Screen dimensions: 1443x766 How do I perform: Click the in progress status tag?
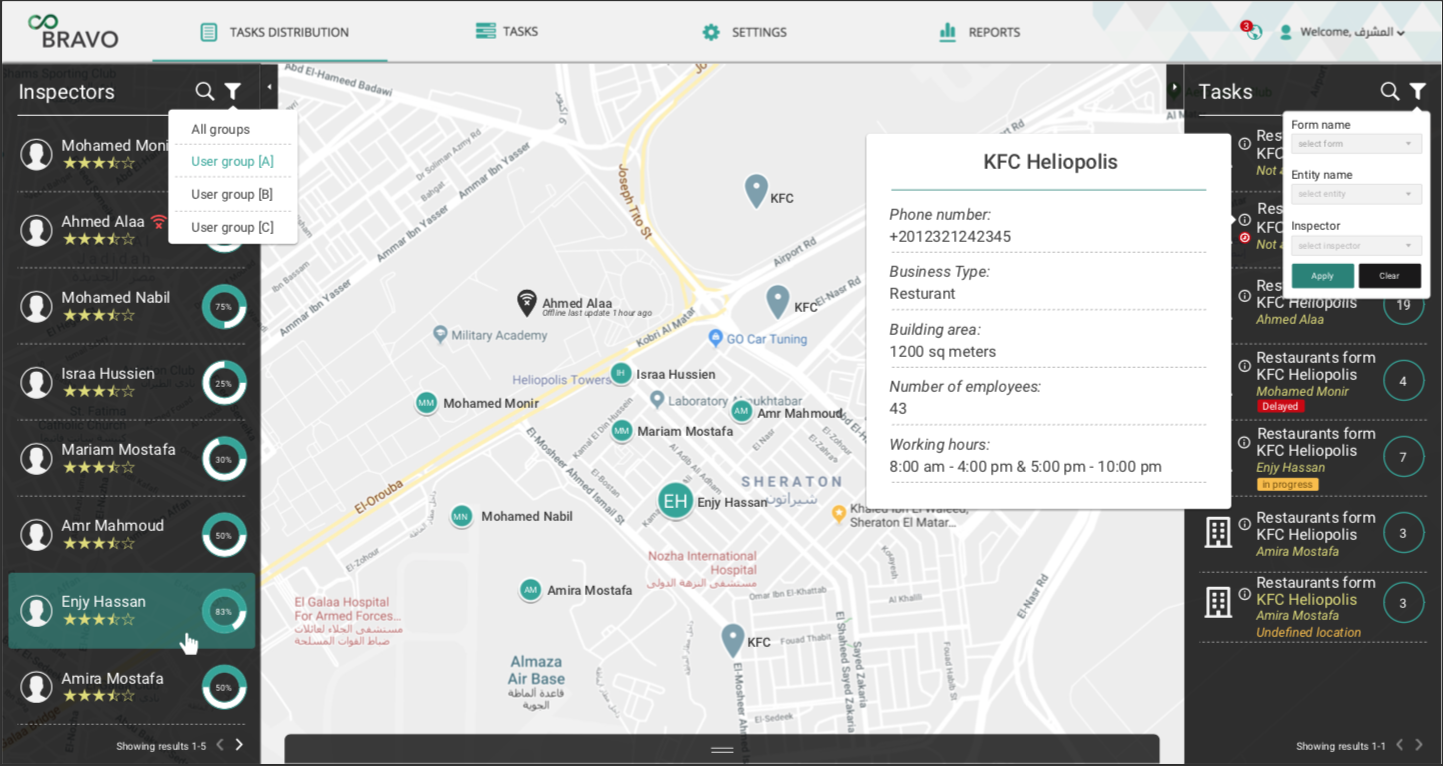pos(1287,485)
